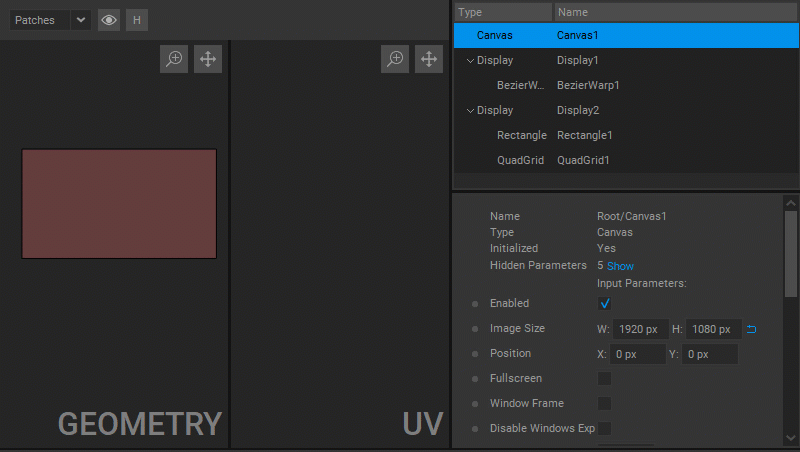Click the zoom icon in Geometry view
The image size is (800, 452).
174,59
